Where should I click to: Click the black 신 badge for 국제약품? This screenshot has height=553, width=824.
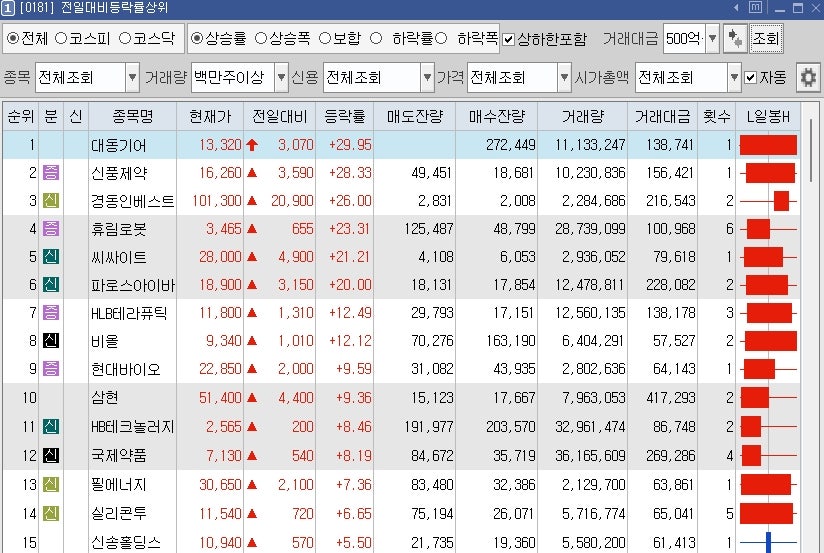click(x=51, y=455)
